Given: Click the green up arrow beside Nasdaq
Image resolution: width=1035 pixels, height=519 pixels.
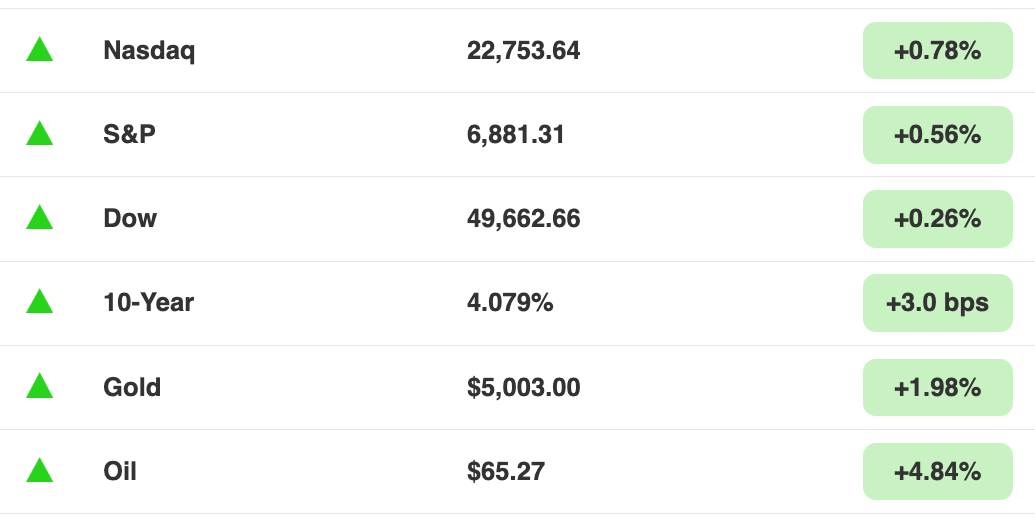Looking at the screenshot, I should 40,50.
